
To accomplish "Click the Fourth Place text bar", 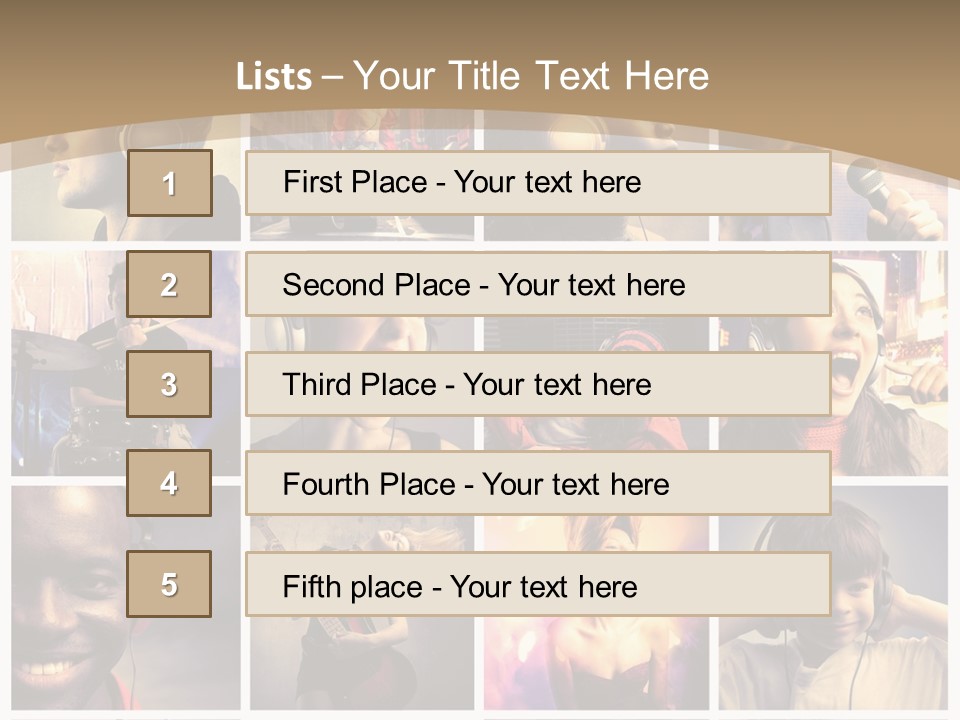I will pyautogui.click(x=538, y=484).
